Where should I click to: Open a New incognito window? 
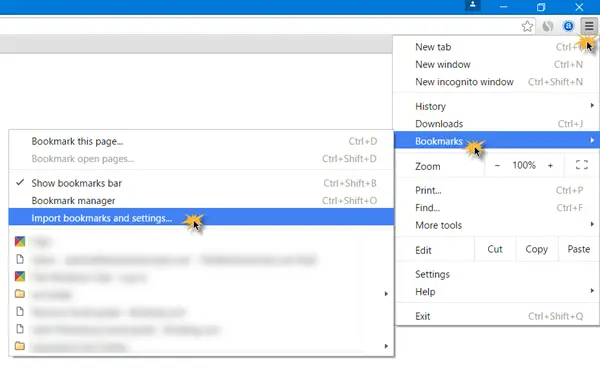click(x=497, y=82)
